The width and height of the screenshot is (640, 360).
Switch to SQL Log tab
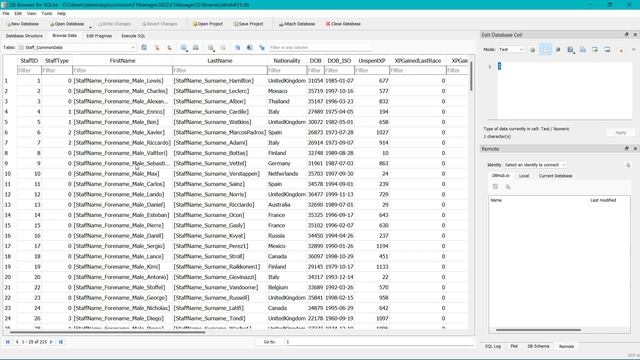[493, 346]
